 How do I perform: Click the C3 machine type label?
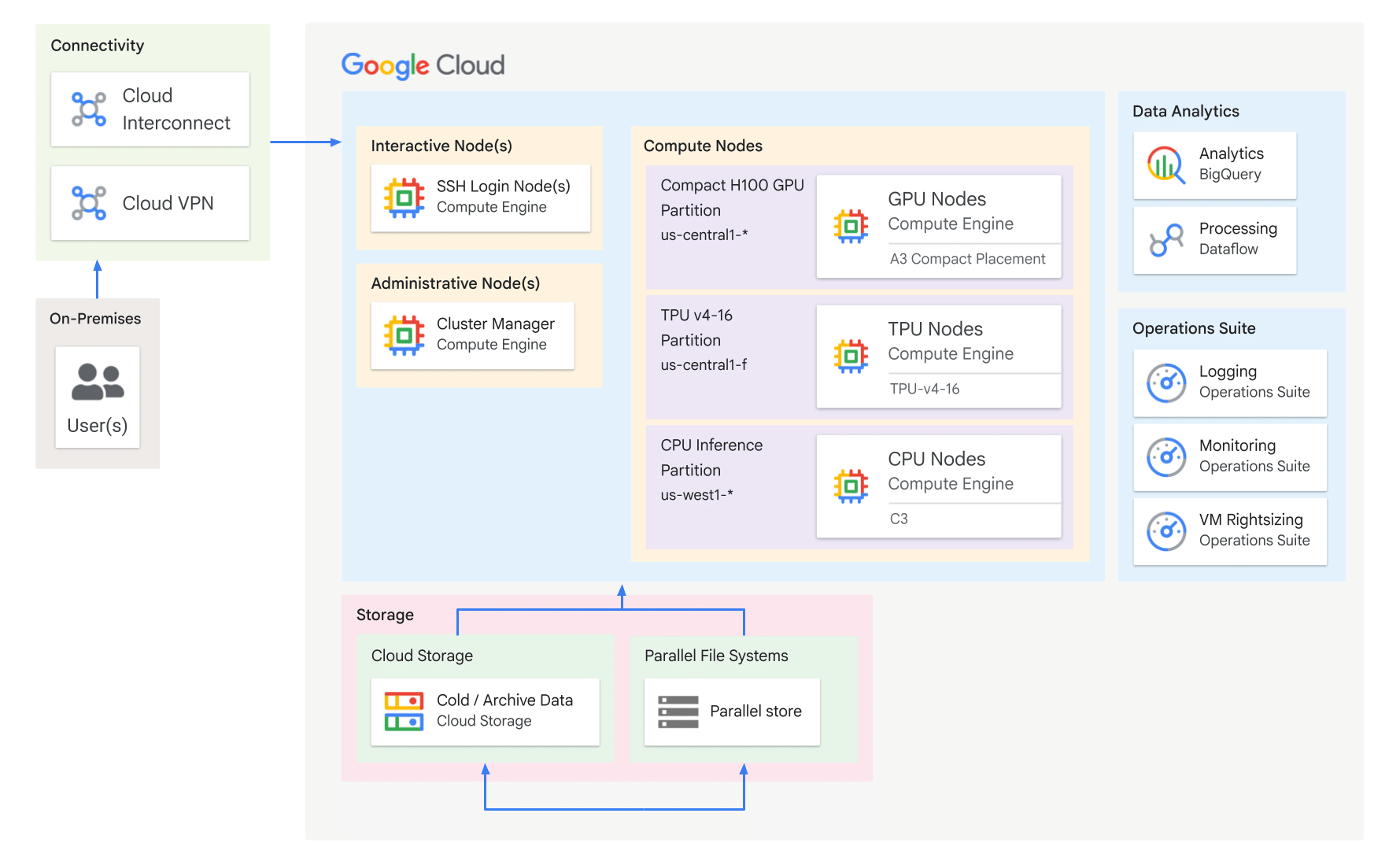(x=899, y=519)
